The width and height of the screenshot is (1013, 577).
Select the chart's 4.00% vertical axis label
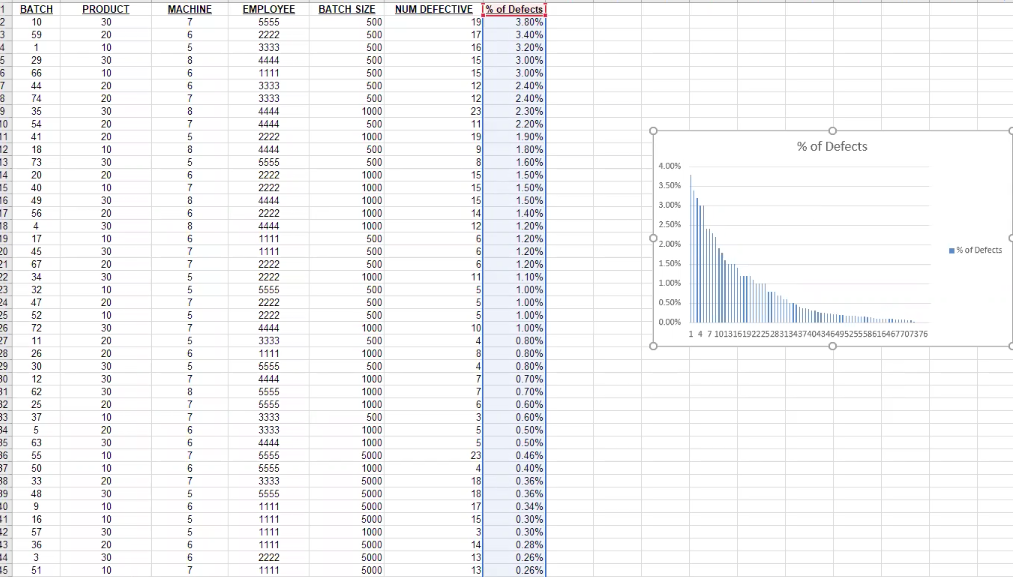click(669, 166)
